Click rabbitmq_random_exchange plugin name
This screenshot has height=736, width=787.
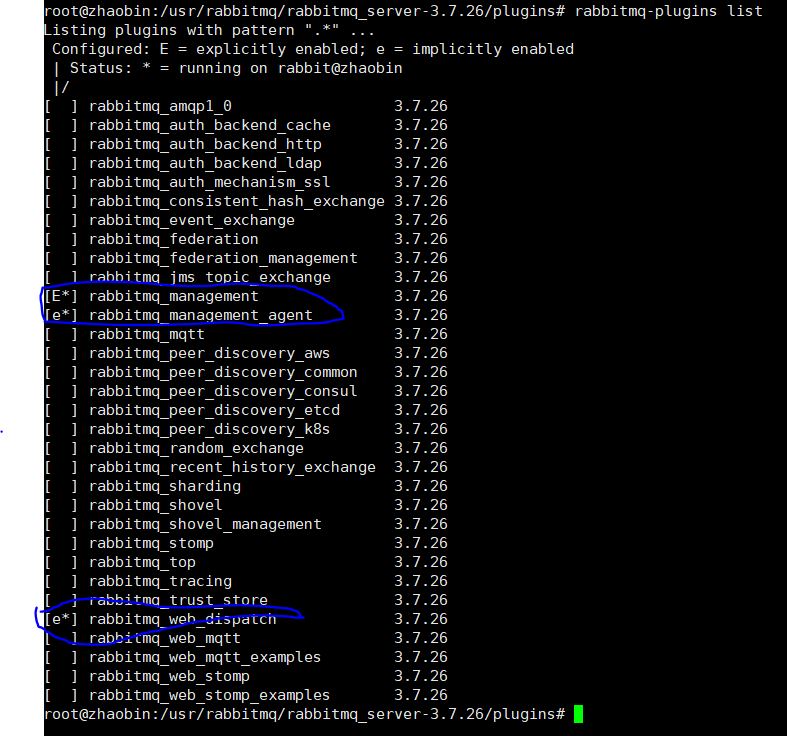[x=196, y=448]
